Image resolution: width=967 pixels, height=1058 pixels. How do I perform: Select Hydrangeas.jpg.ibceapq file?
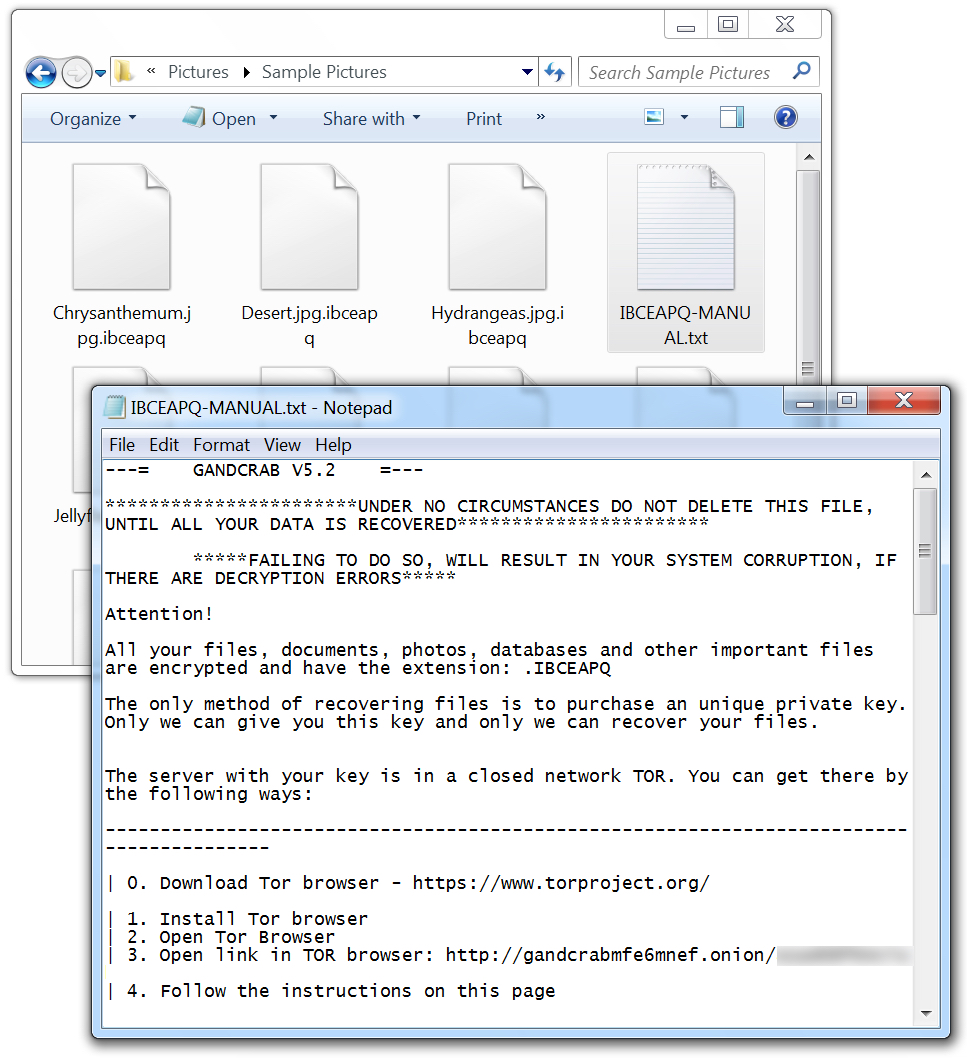[x=497, y=255]
